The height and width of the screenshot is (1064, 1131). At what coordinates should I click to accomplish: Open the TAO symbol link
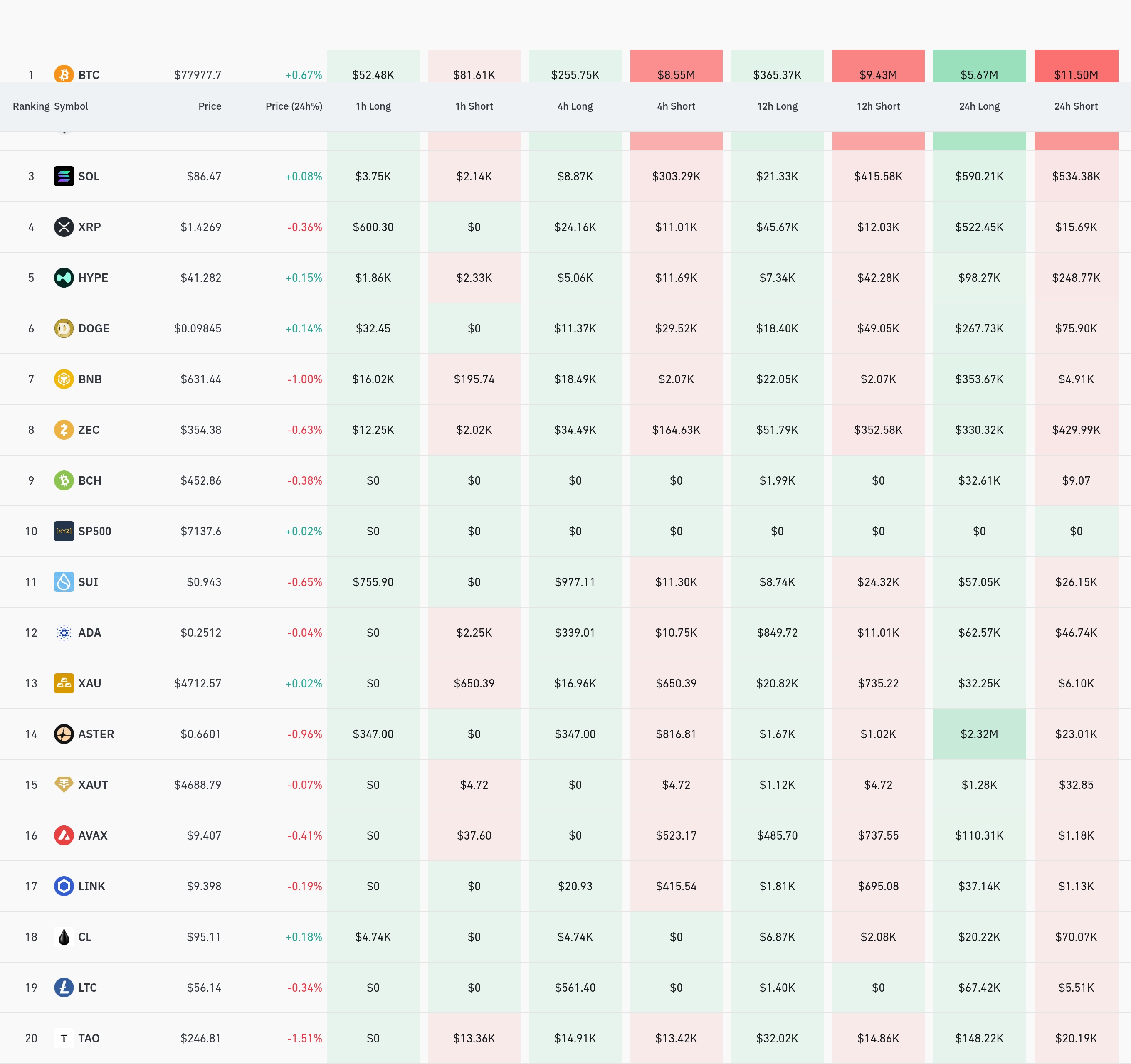(x=89, y=1038)
